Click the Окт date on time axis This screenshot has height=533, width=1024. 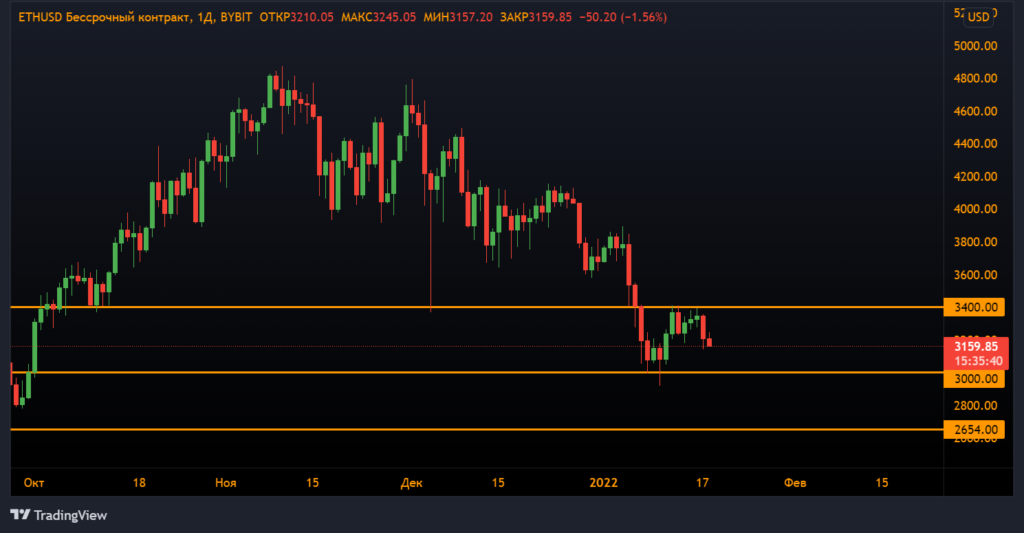point(34,483)
